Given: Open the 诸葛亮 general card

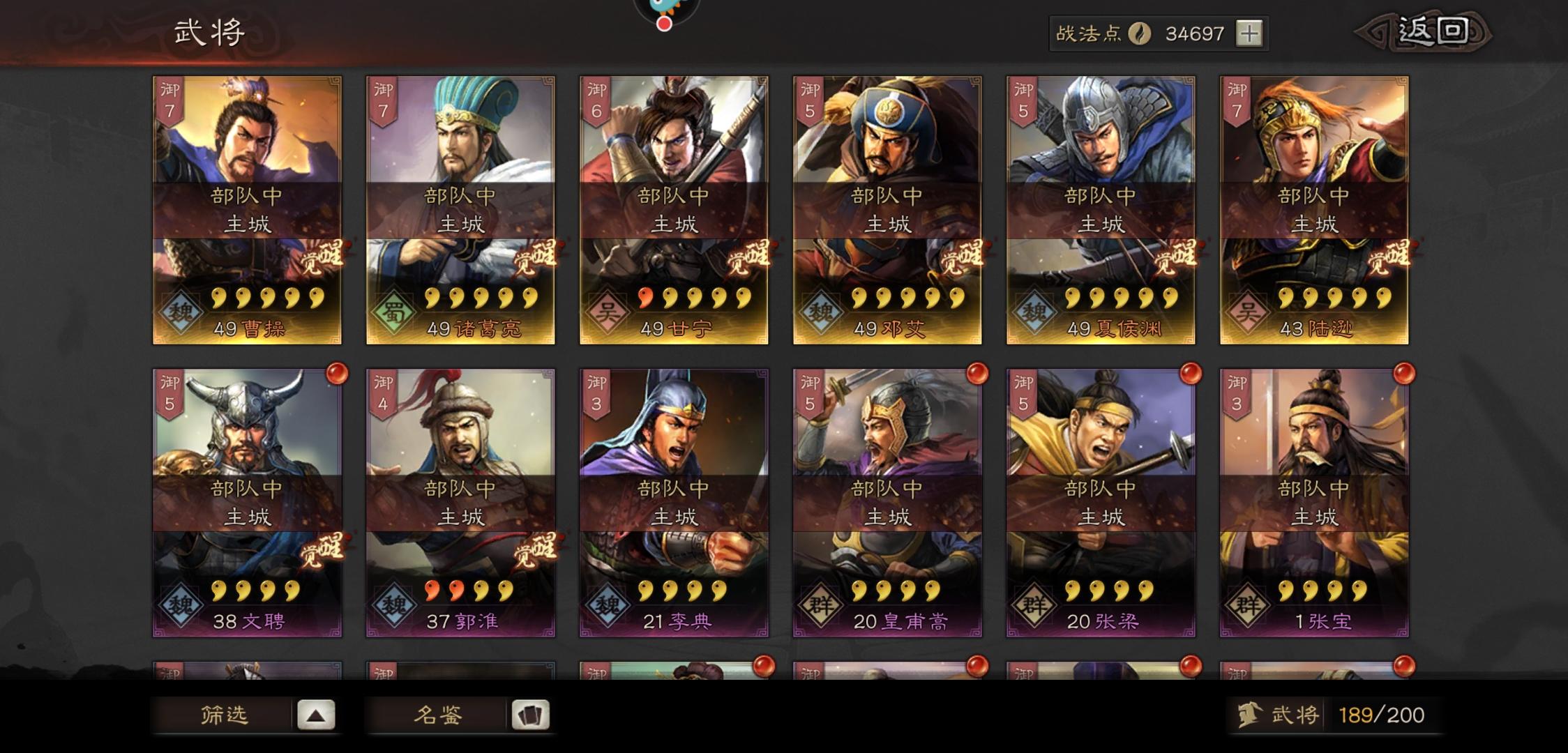Looking at the screenshot, I should pos(460,210).
